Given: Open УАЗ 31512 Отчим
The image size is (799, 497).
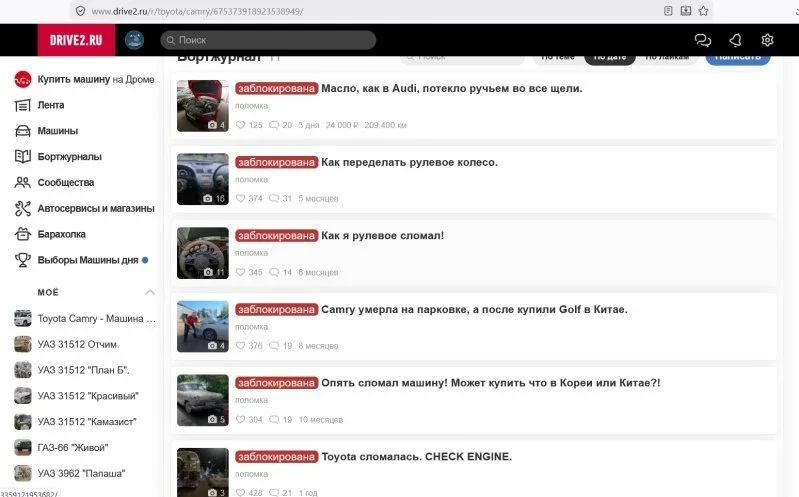Looking at the screenshot, I should coord(78,344).
